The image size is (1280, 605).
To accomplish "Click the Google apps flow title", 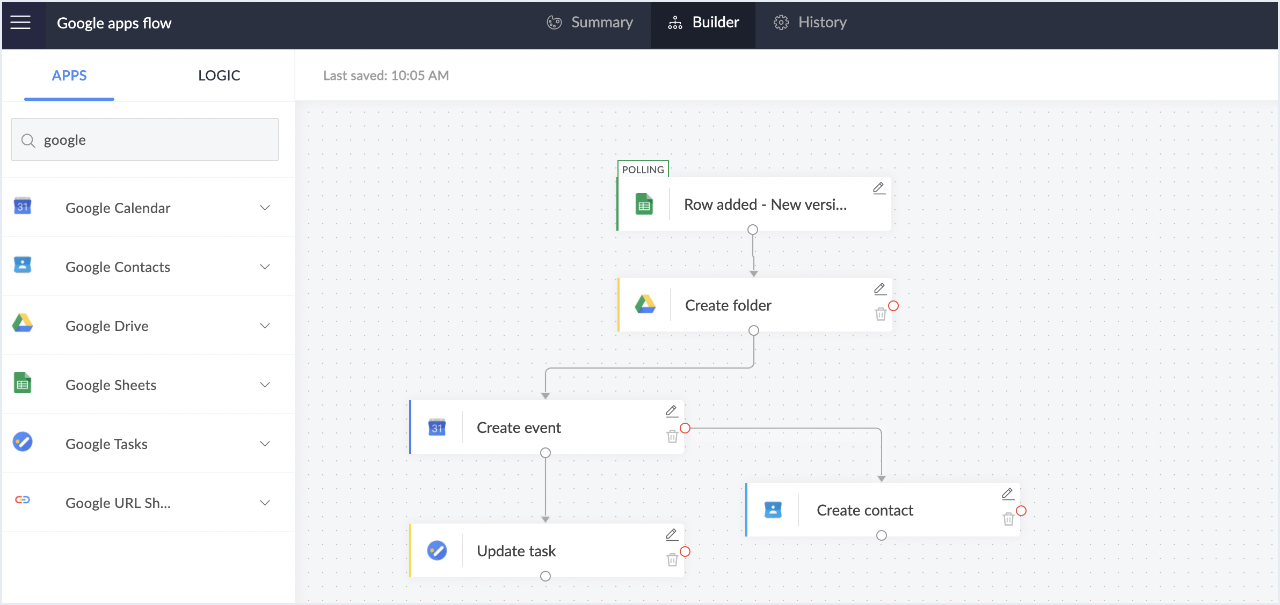I will (x=114, y=23).
